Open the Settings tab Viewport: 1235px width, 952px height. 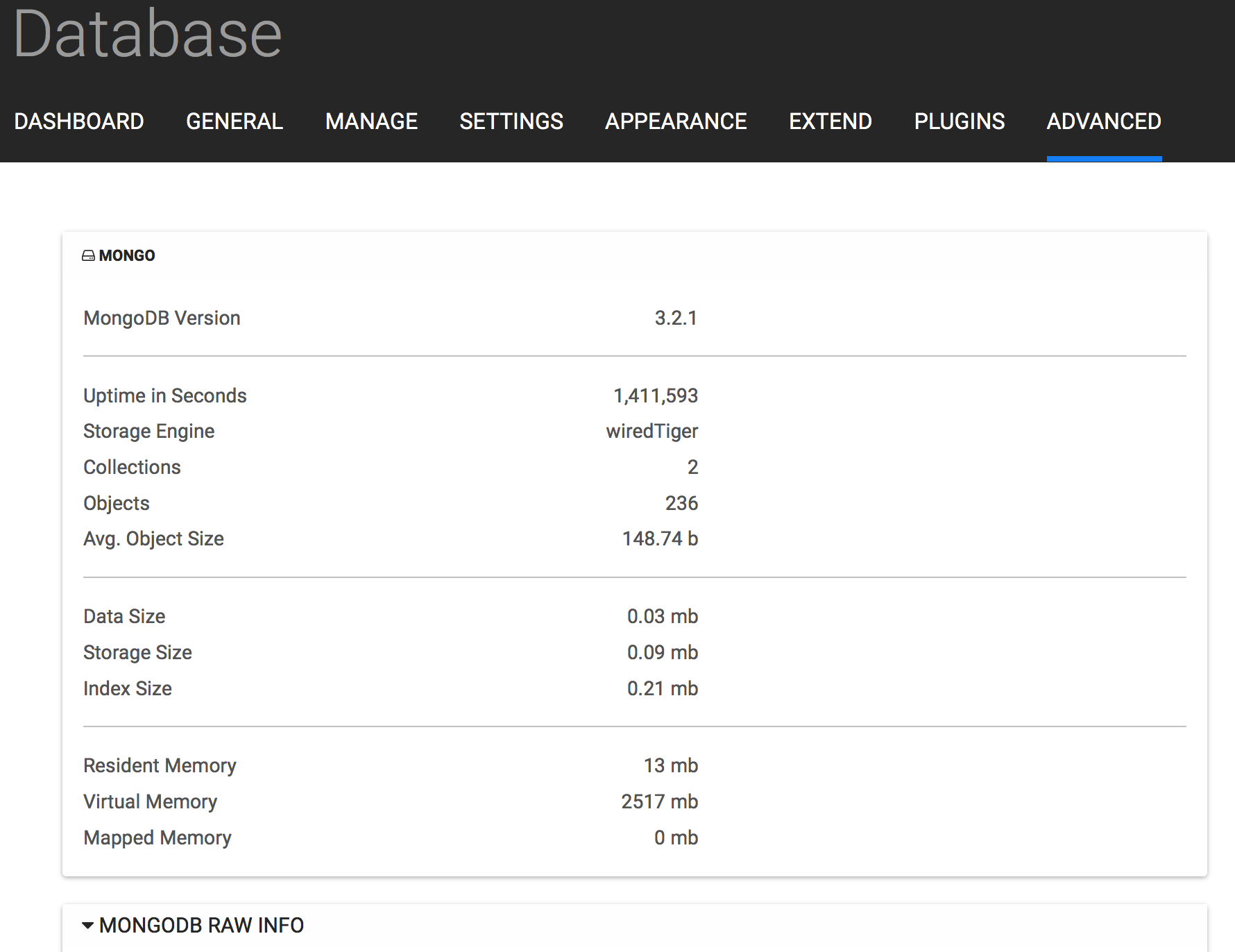click(x=511, y=121)
